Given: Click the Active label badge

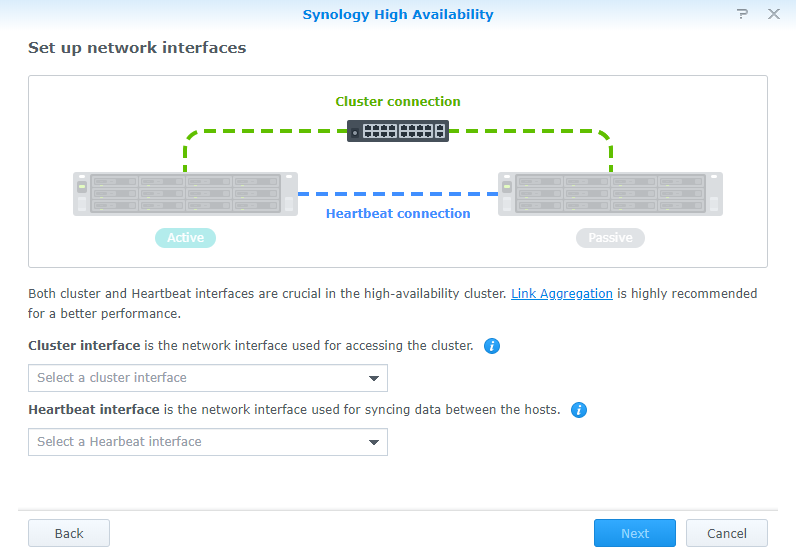Looking at the screenshot, I should tap(185, 238).
